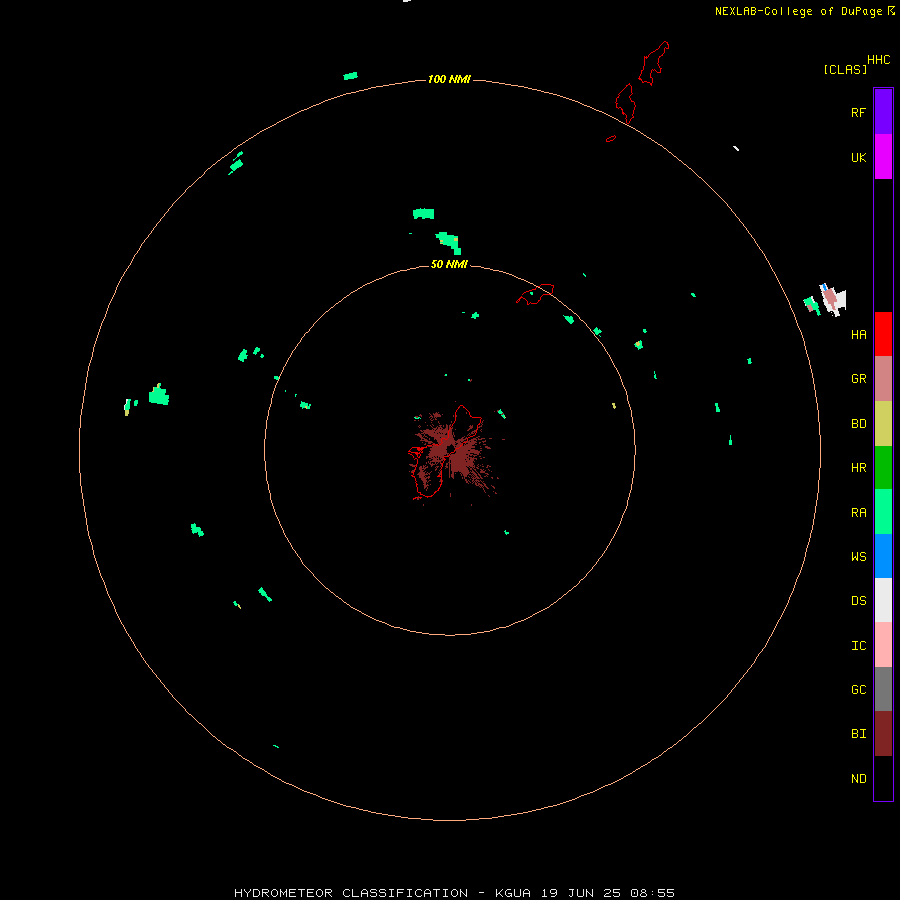
Task: Click the "GC" legend label
Action: click(858, 690)
